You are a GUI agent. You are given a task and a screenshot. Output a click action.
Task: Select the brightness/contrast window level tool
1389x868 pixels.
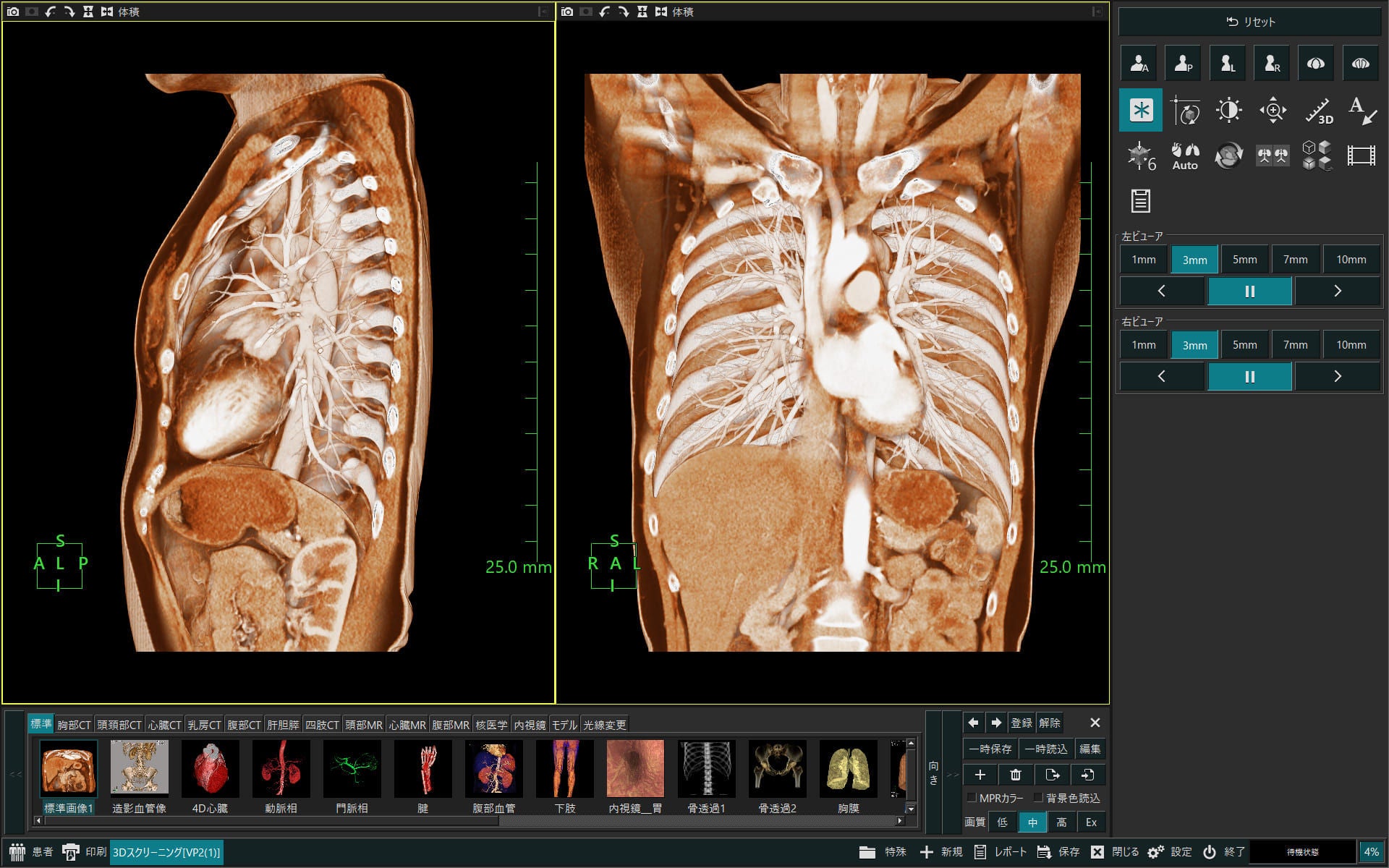click(x=1228, y=110)
